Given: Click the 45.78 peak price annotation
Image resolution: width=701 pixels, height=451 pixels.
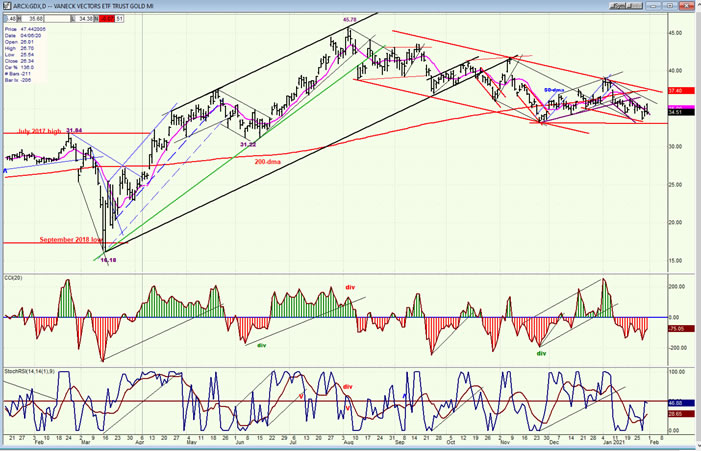Looking at the screenshot, I should [350, 20].
